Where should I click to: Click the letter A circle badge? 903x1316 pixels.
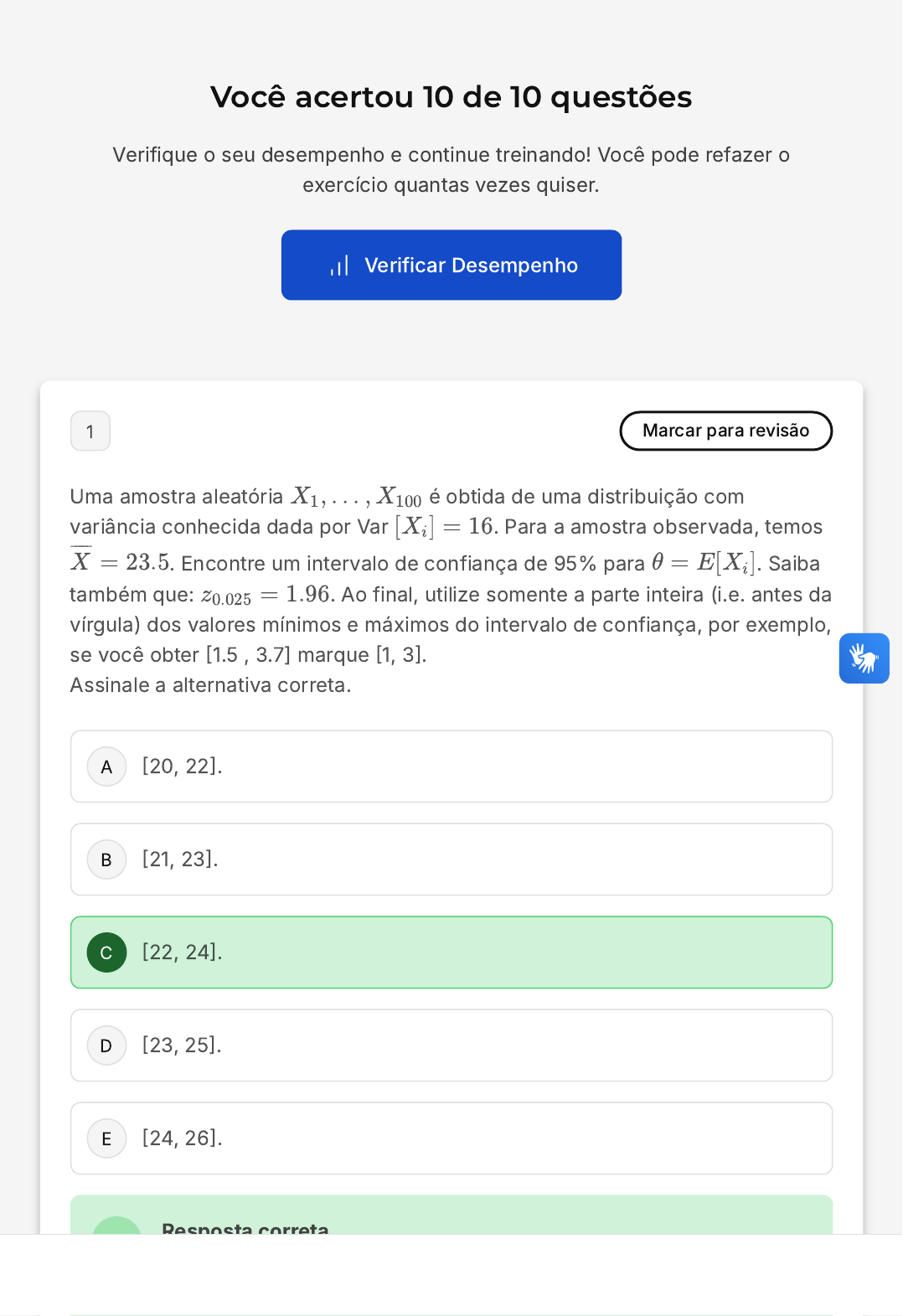coord(106,766)
